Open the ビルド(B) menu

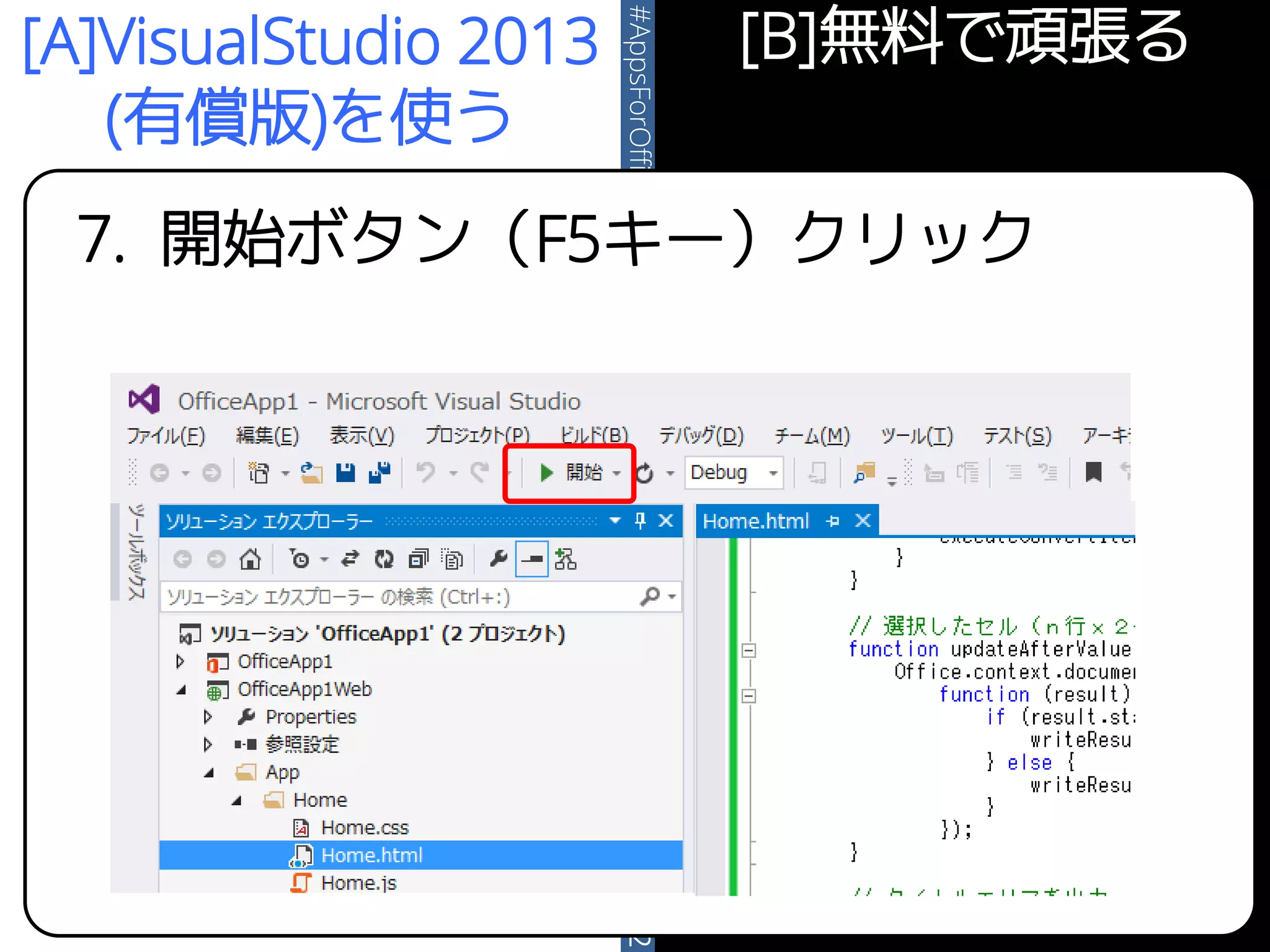tap(594, 436)
